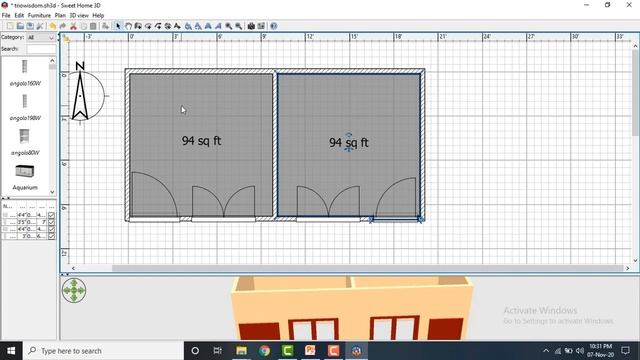
Task: Select the angolo80W catalog item
Action: click(25, 142)
